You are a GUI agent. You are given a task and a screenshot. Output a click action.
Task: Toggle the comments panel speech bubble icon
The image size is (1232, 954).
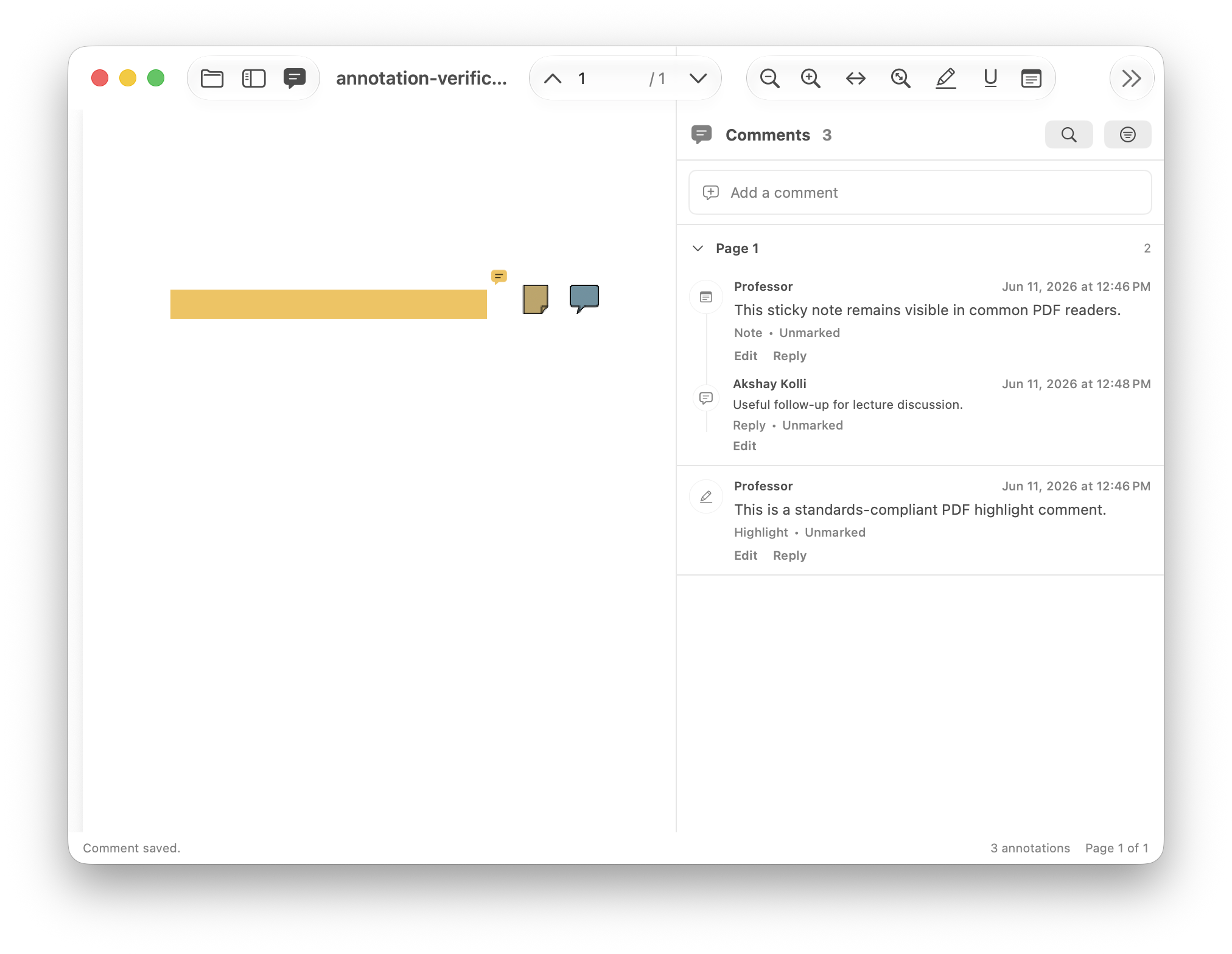(295, 78)
